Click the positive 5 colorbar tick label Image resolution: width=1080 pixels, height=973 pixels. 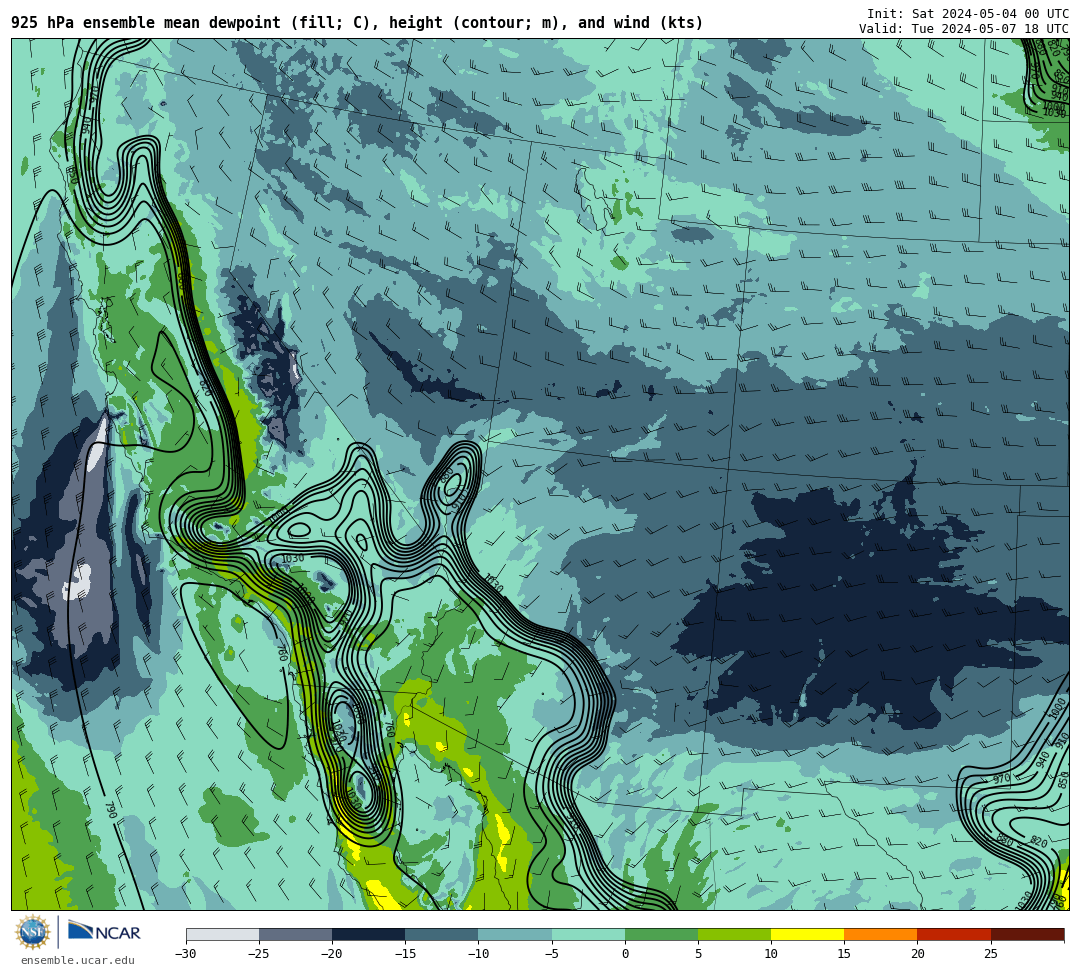[x=698, y=954]
